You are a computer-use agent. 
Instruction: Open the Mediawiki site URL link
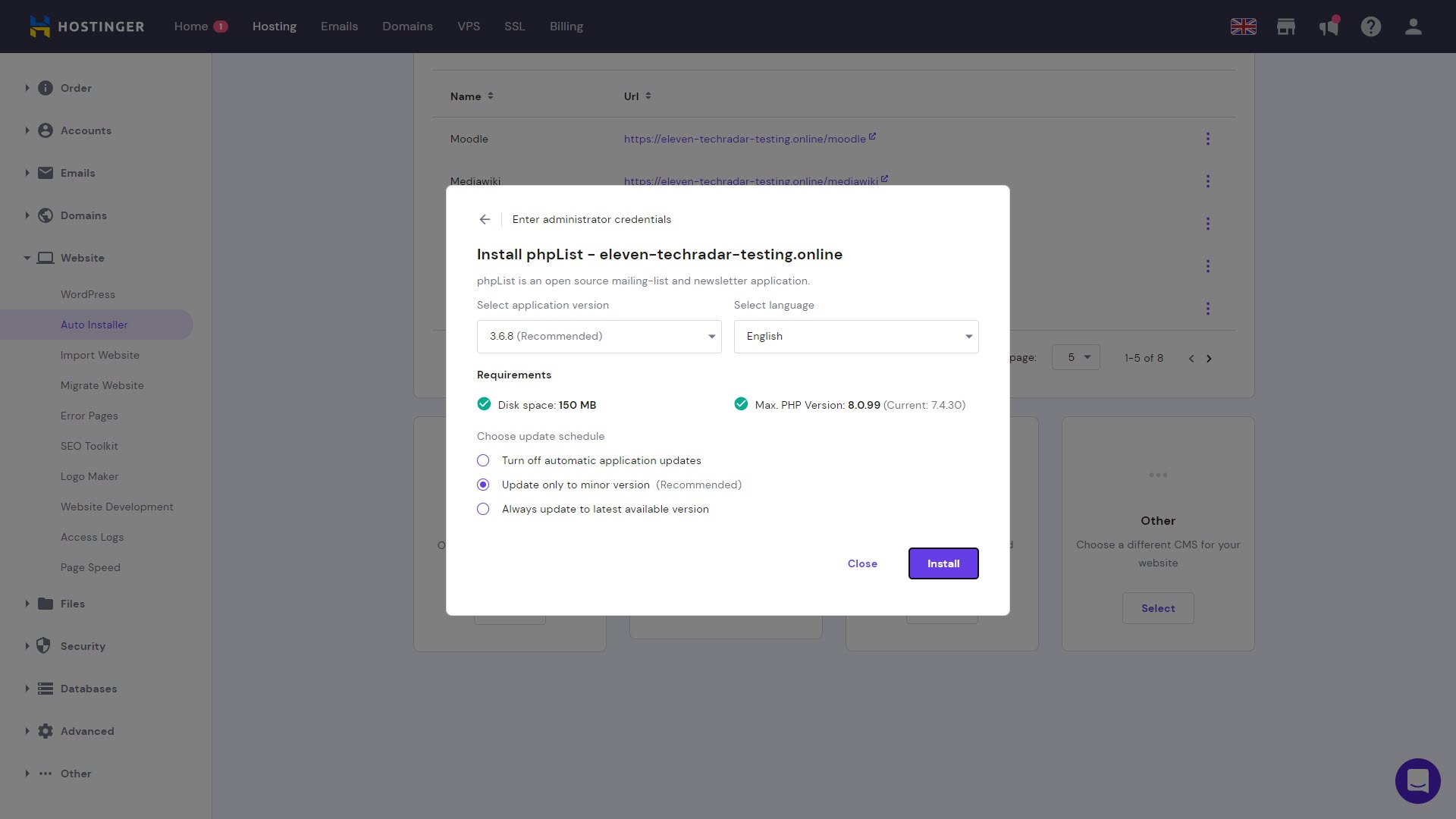coord(751,181)
